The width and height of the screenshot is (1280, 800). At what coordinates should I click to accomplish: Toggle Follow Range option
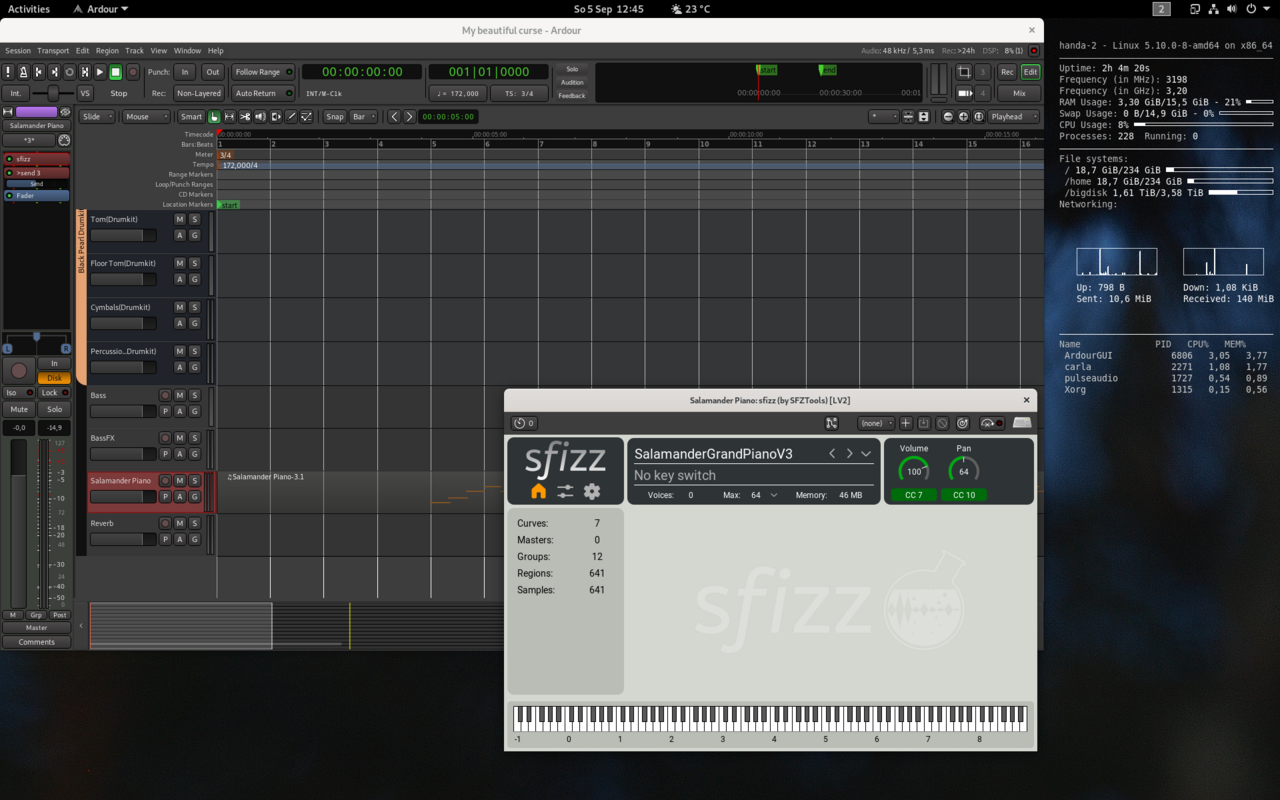[263, 72]
